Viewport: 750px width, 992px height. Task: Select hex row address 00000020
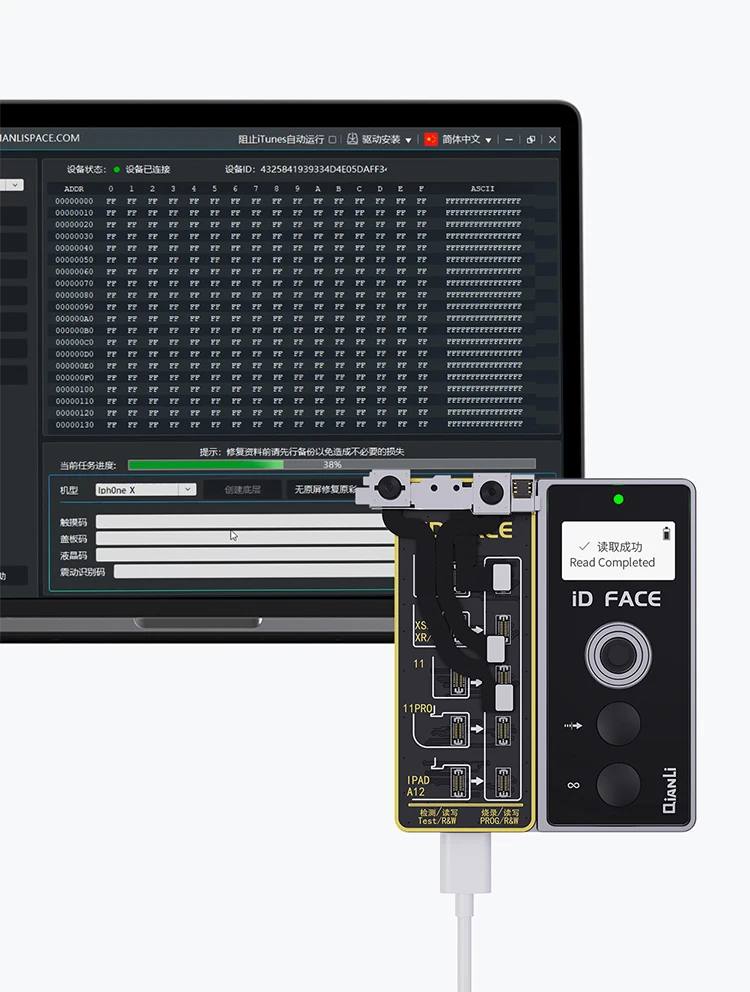(74, 225)
